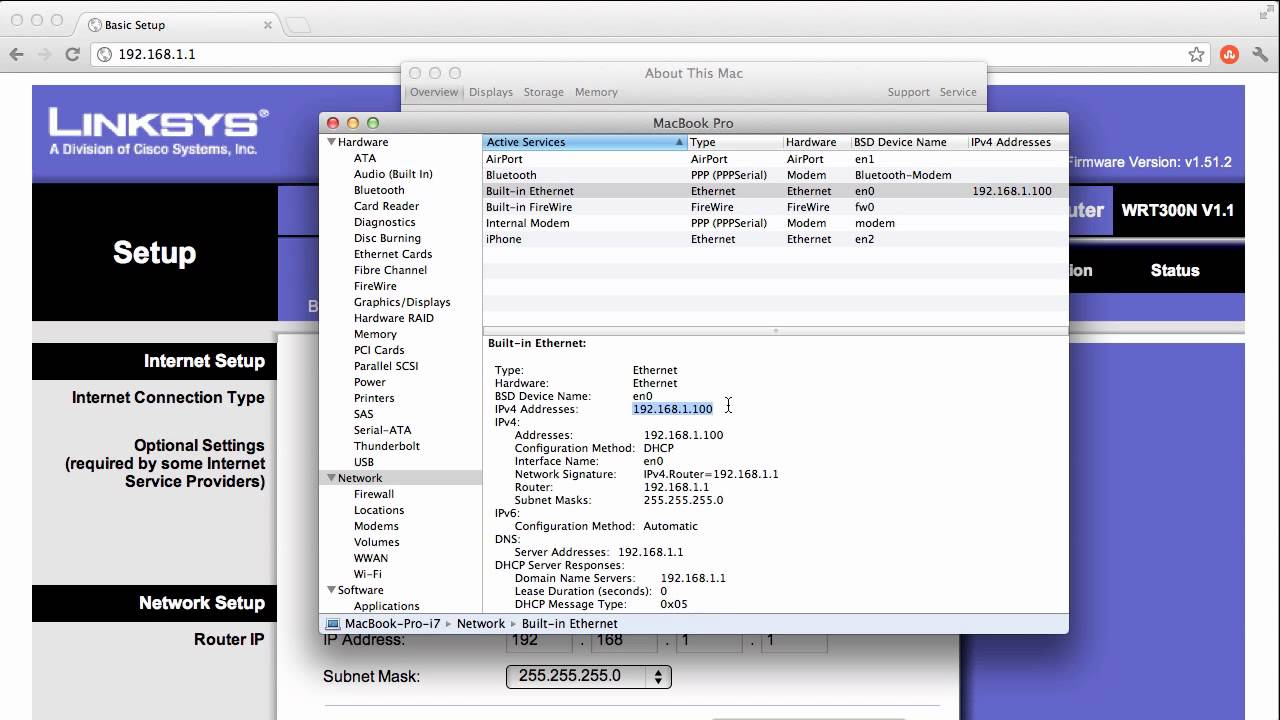Bookmark the page with the star icon
1280x720 pixels.
point(1196,55)
